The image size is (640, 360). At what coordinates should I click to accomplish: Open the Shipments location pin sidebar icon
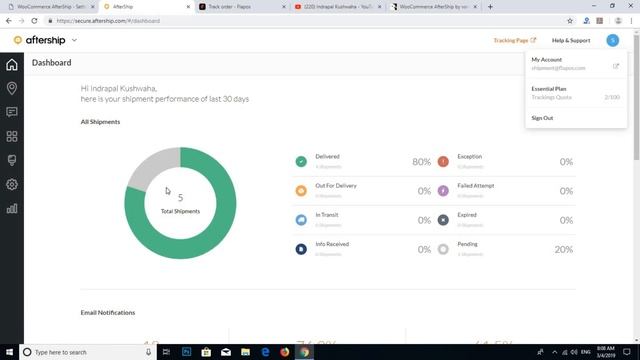[12, 88]
